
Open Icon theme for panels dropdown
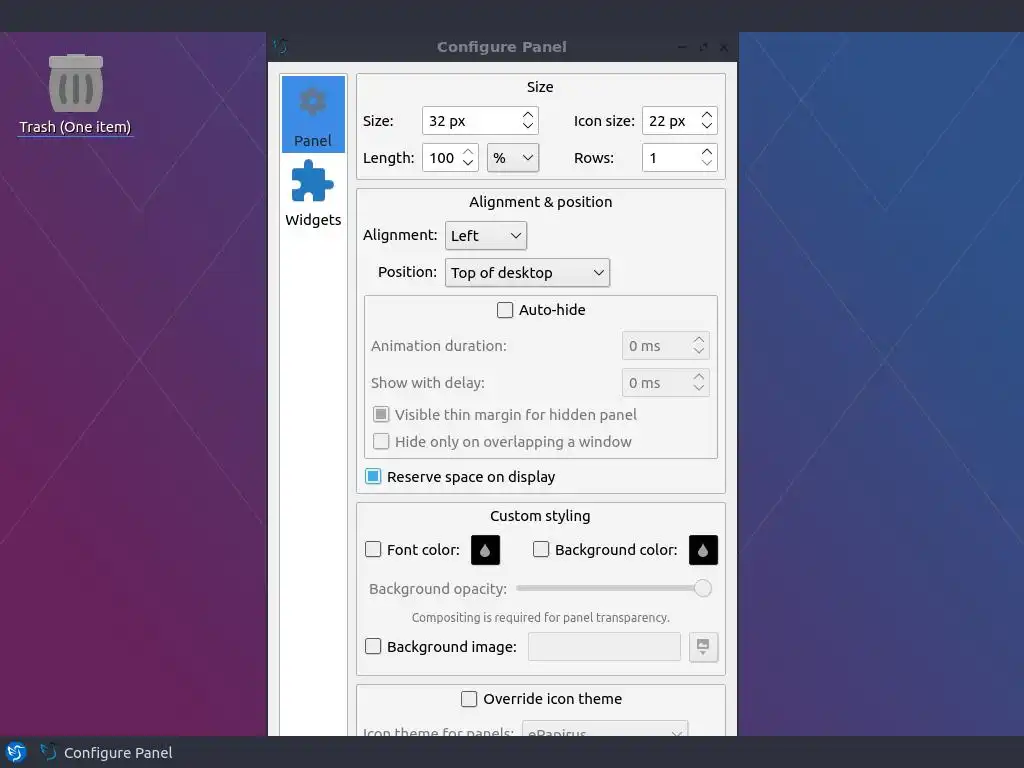(605, 730)
